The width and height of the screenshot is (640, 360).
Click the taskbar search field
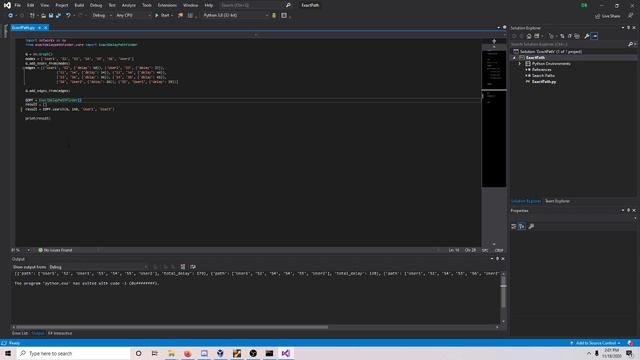pos(73,353)
